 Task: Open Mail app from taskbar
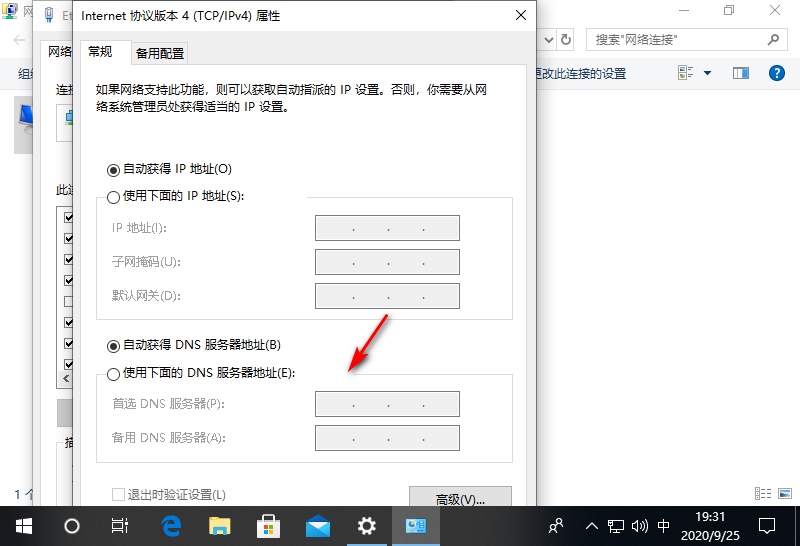pos(318,526)
